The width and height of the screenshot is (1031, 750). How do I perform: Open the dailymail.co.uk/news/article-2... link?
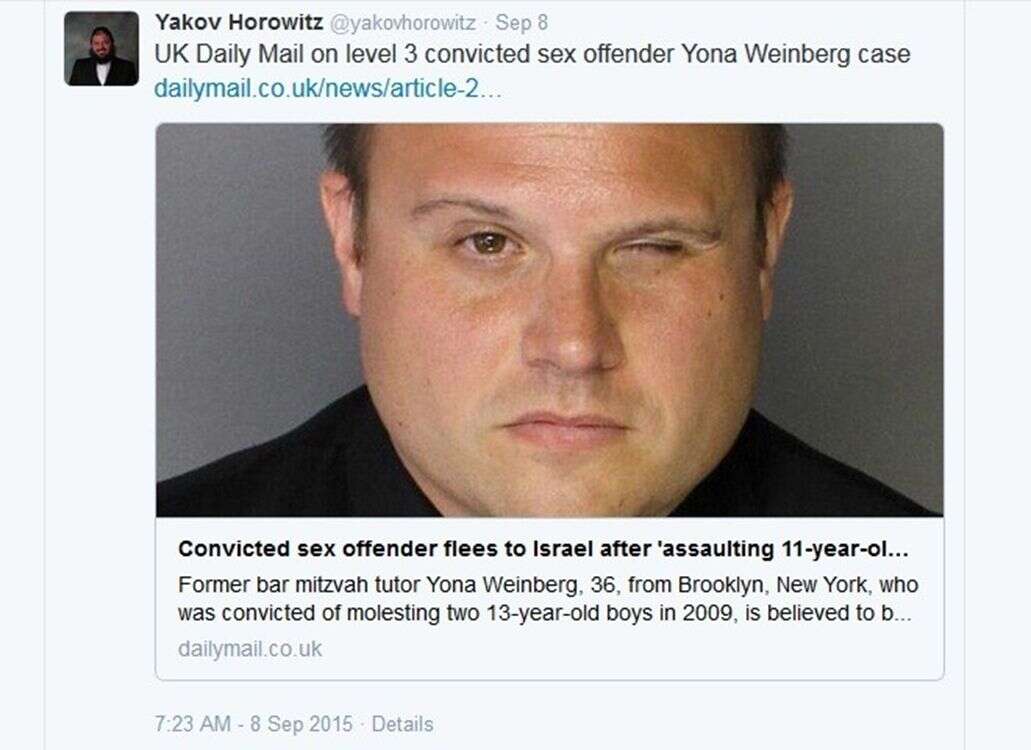pyautogui.click(x=327, y=88)
